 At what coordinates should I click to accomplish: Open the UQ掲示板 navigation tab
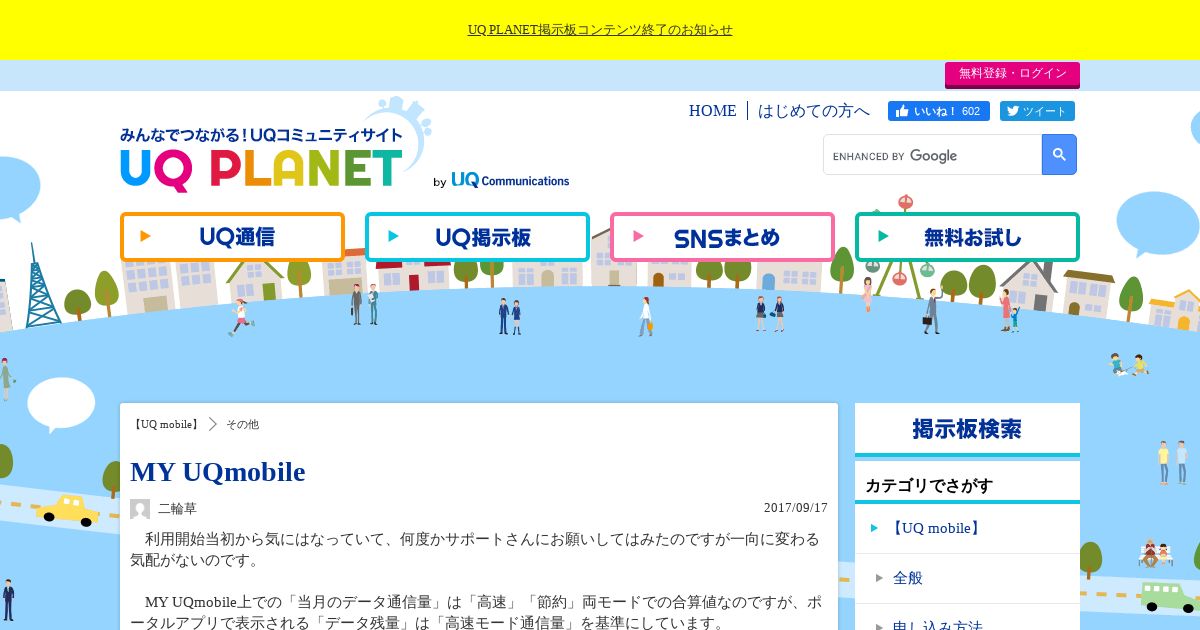tap(477, 237)
